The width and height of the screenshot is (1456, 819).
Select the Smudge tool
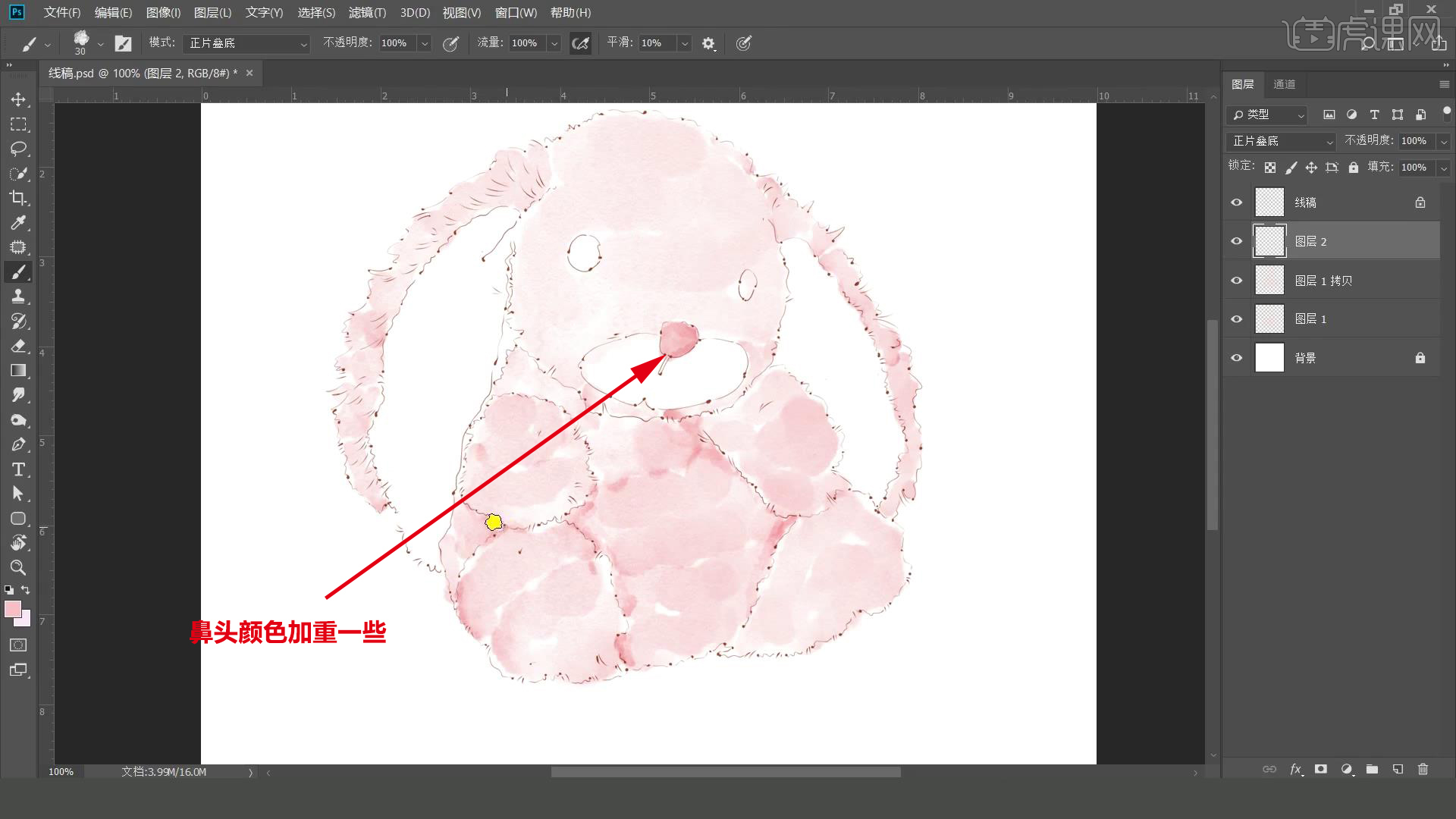(x=18, y=395)
